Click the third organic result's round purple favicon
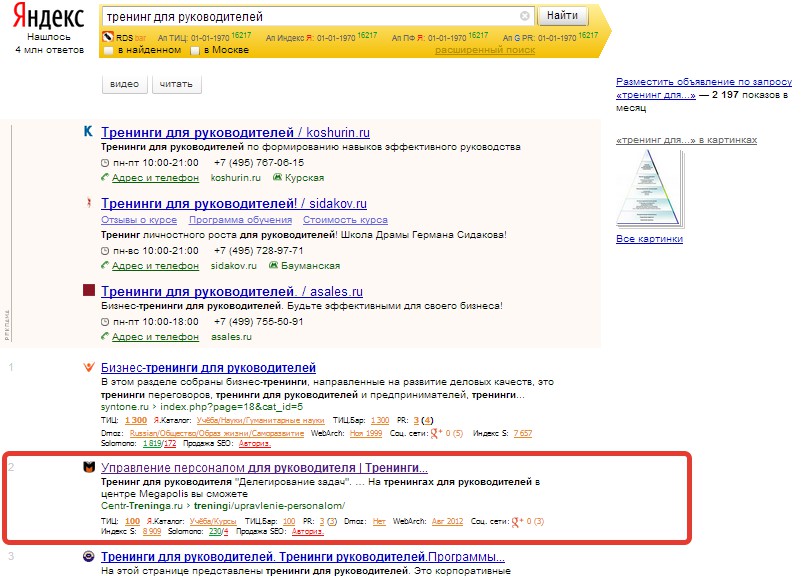811x576 pixels. click(89, 556)
